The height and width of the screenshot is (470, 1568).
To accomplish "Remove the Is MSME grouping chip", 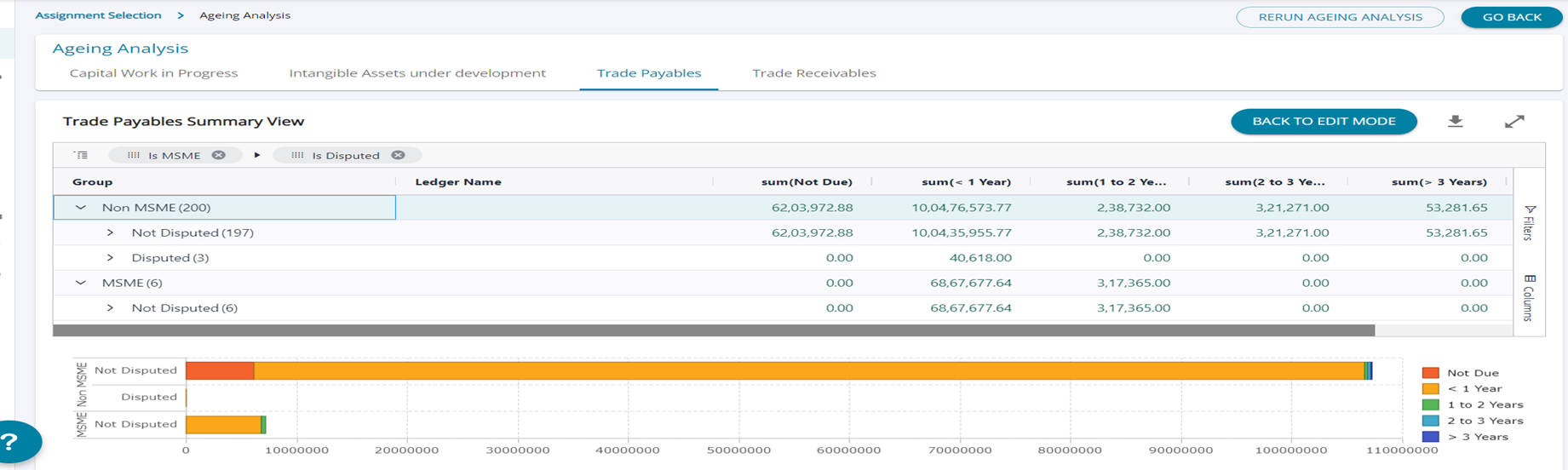I will click(219, 155).
